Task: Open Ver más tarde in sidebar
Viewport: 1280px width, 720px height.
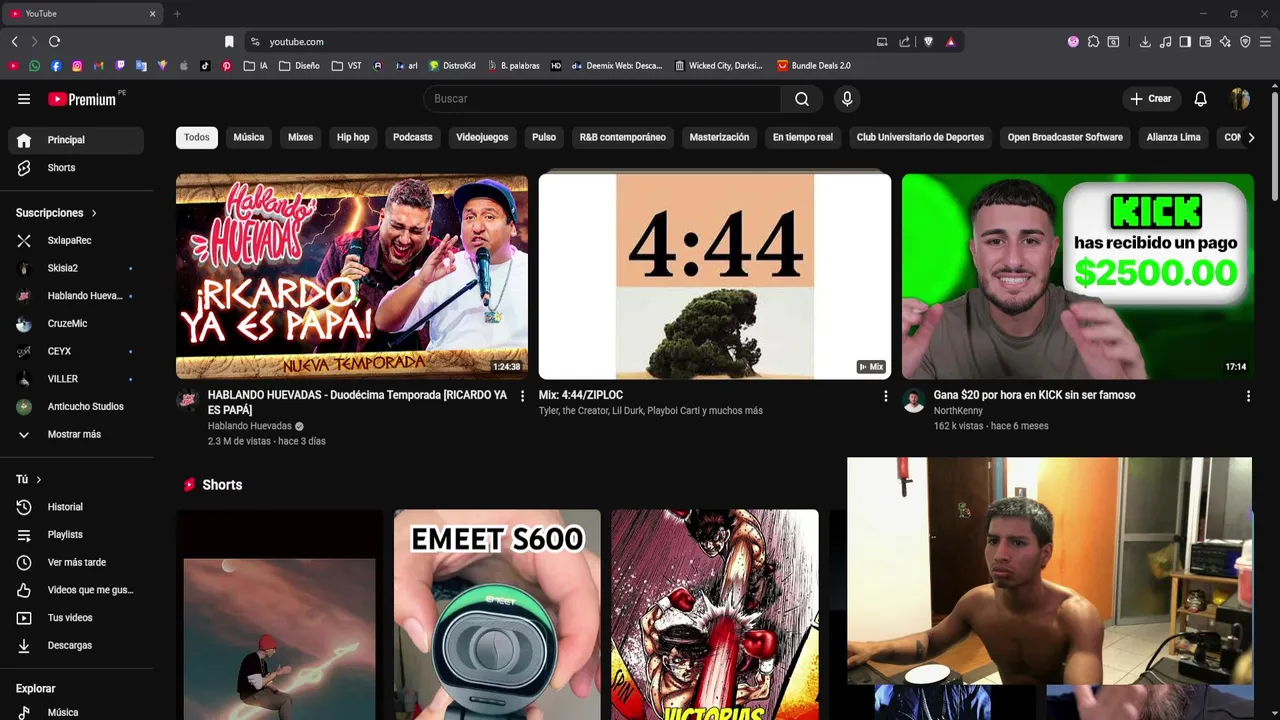Action: pos(76,563)
